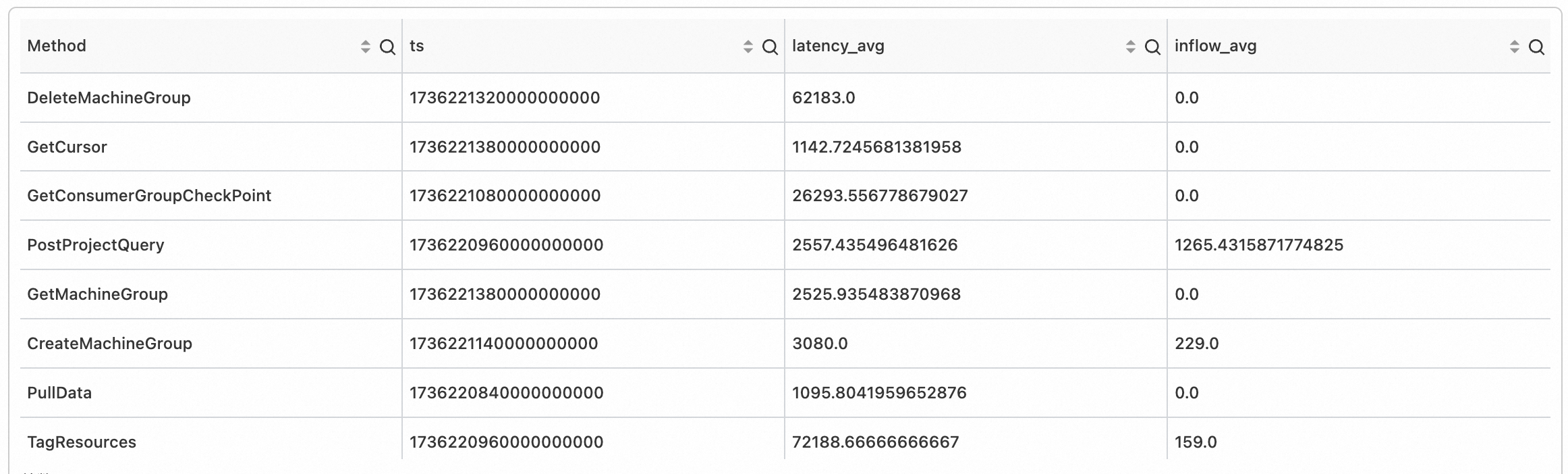Select the GetMachineGroup latency value cell
This screenshot has width=1568, height=474.
coord(876,294)
